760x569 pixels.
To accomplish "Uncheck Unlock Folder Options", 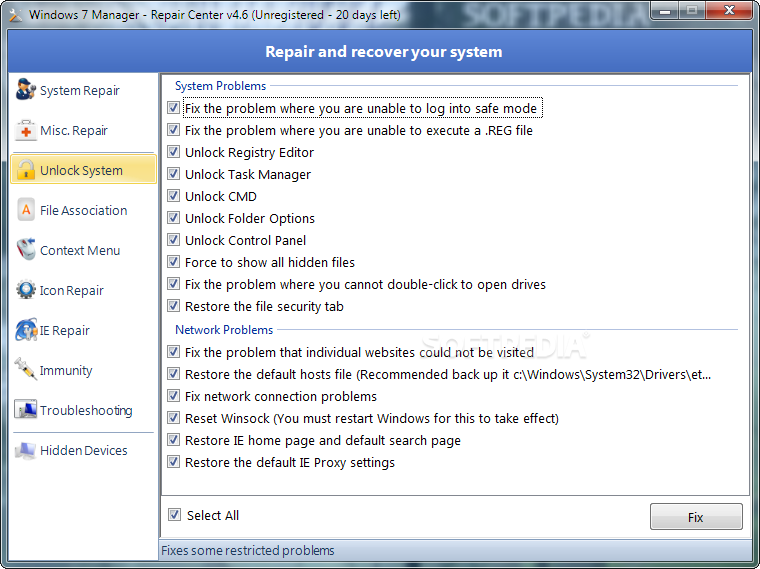I will point(173,218).
